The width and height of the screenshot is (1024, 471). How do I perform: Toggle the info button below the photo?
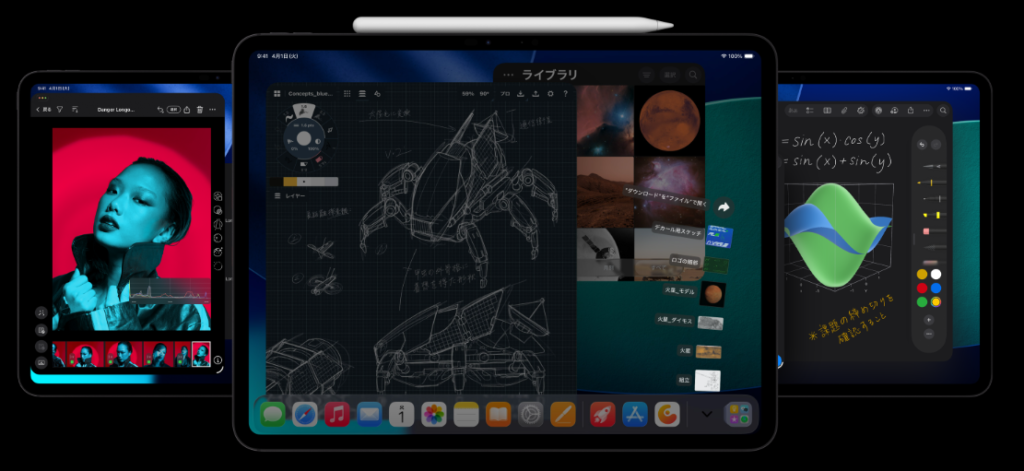(x=218, y=359)
